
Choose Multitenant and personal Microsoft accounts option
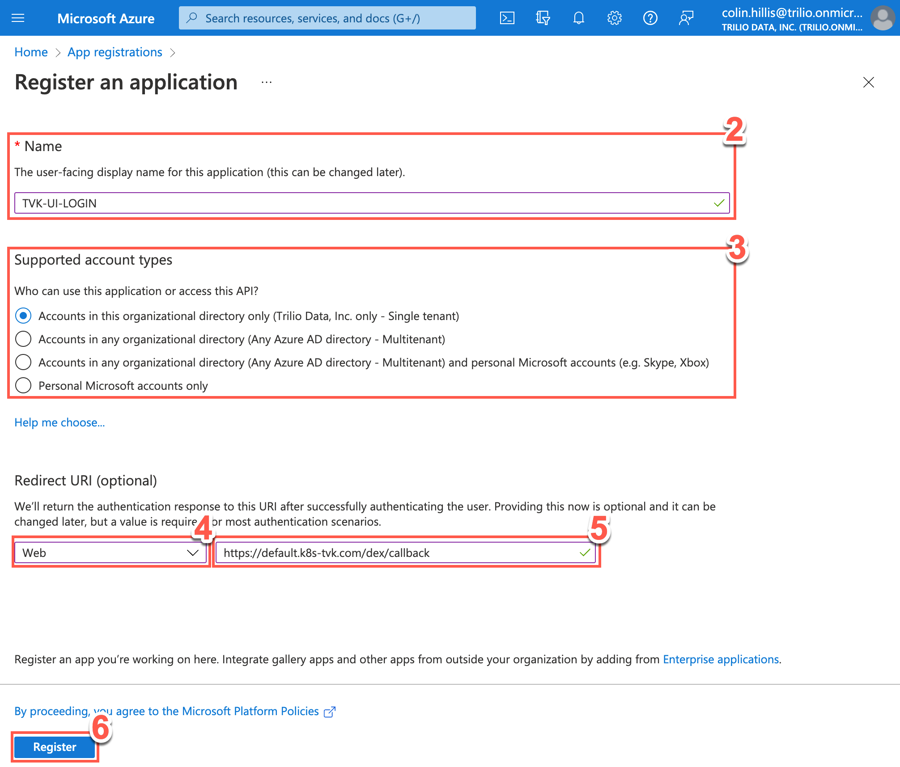(x=23, y=362)
